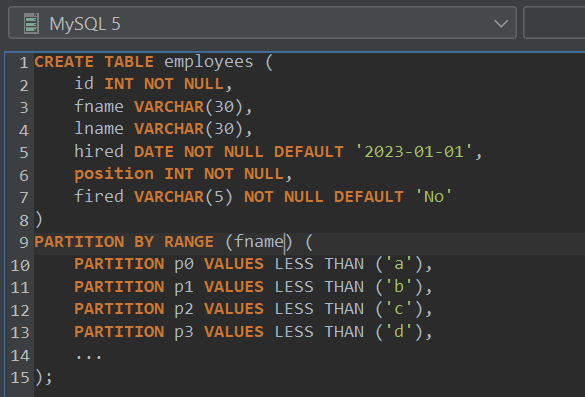
Task: Click 'DEFAULT' keyword on hired line
Action: 309,152
